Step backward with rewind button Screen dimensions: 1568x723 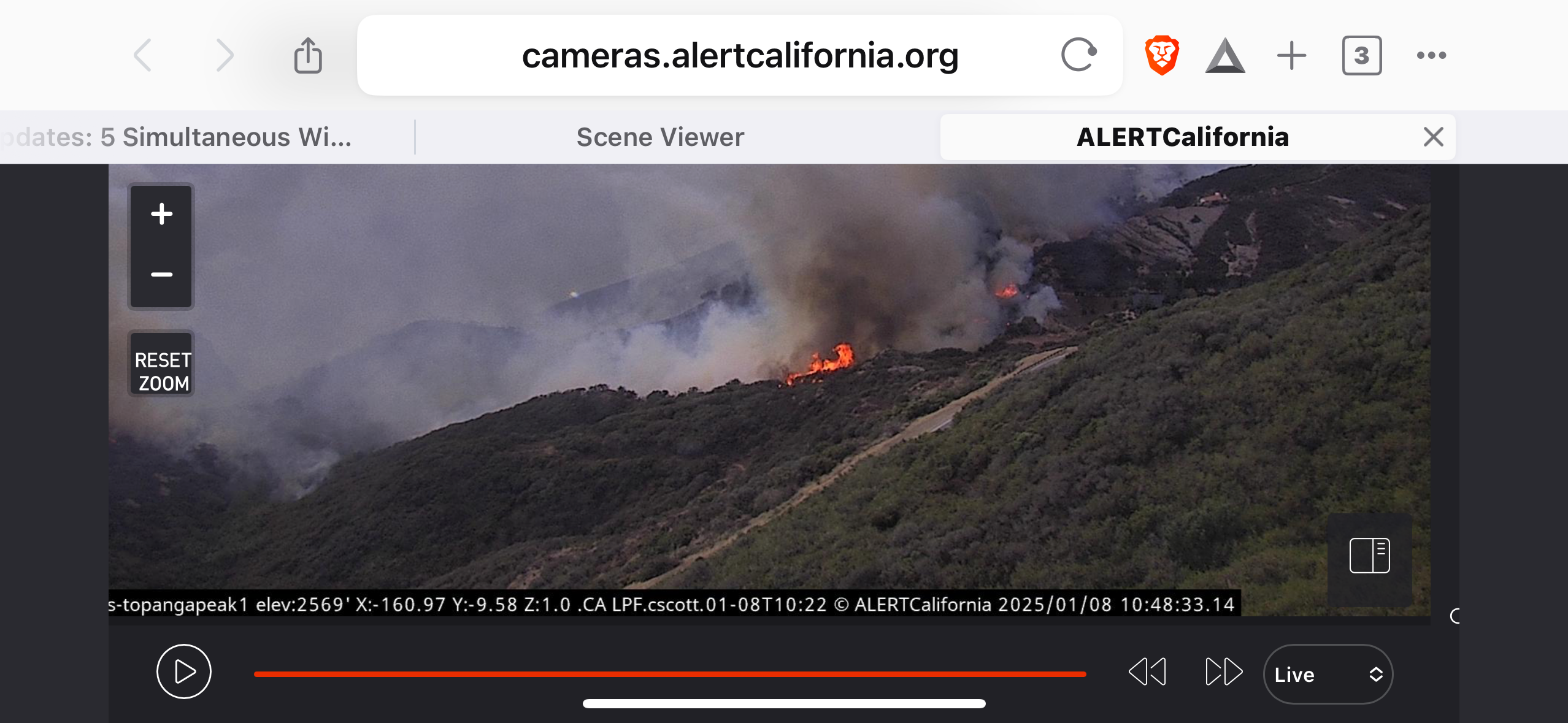[x=1148, y=671]
